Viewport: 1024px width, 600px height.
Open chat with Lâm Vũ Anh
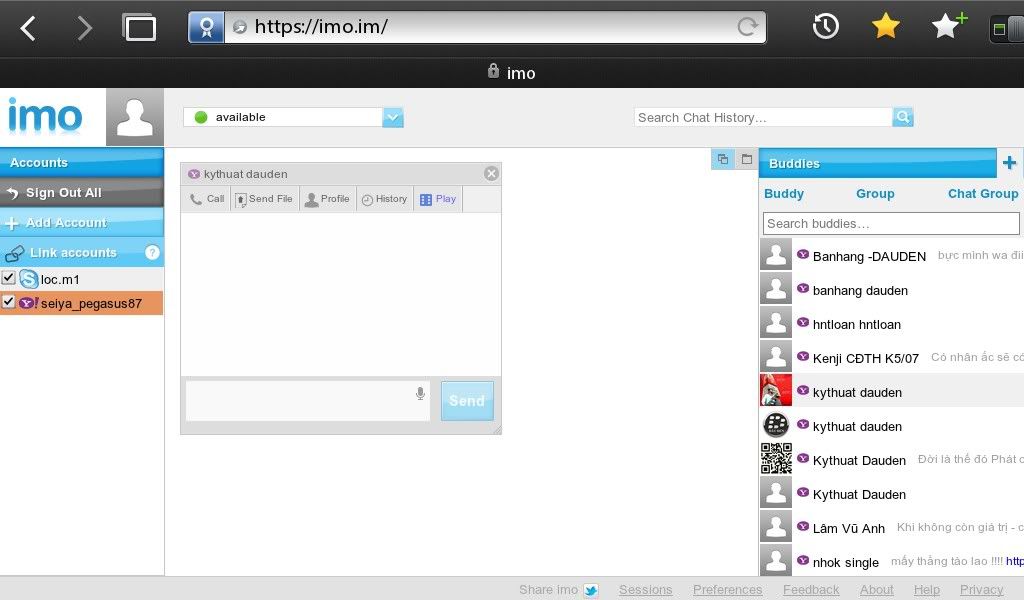pos(892,528)
